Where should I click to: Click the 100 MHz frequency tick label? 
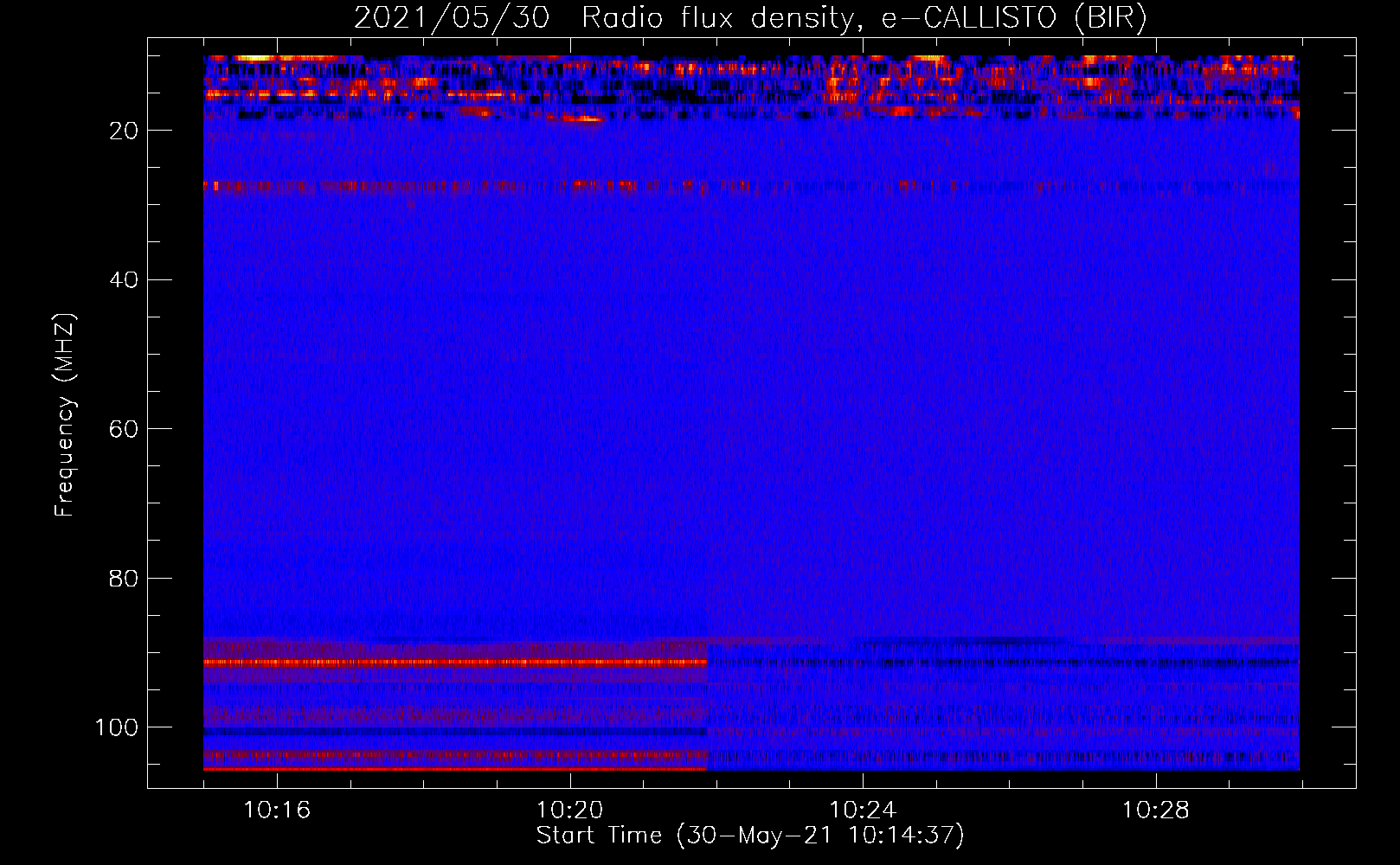pos(117,727)
